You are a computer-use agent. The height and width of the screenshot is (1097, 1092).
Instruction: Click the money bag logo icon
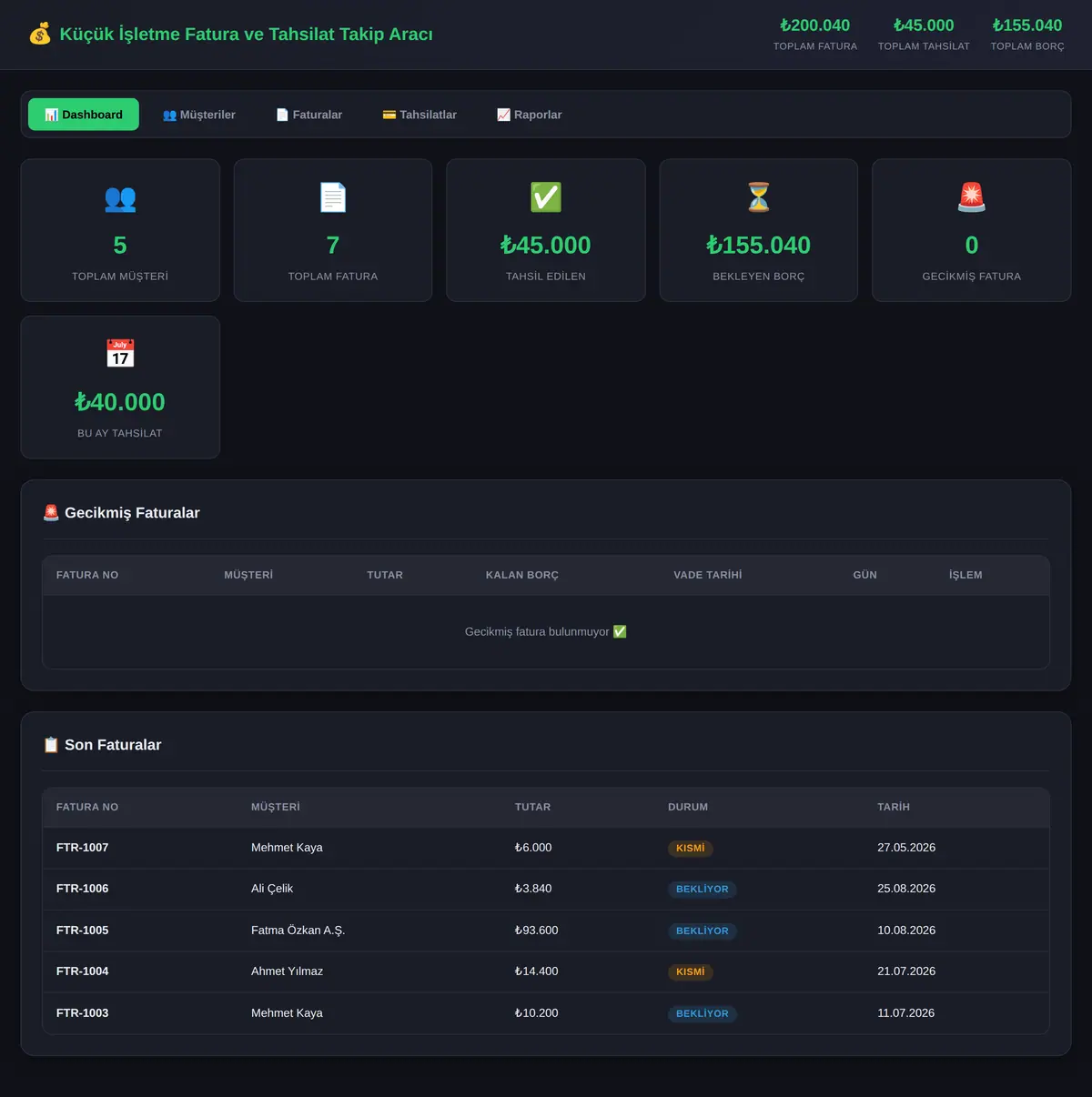click(40, 35)
